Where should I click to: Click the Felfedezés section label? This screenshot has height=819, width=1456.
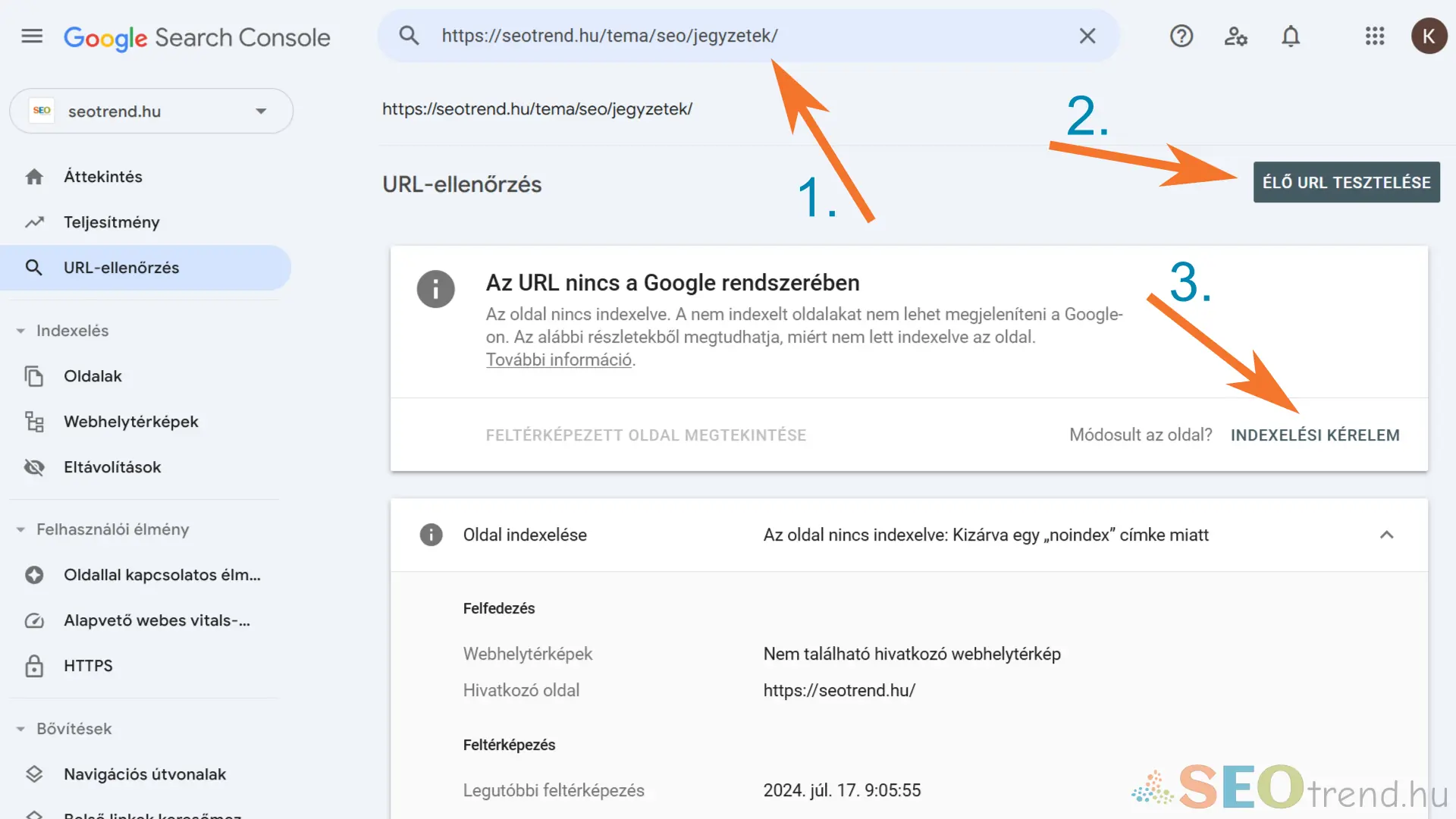[499, 608]
